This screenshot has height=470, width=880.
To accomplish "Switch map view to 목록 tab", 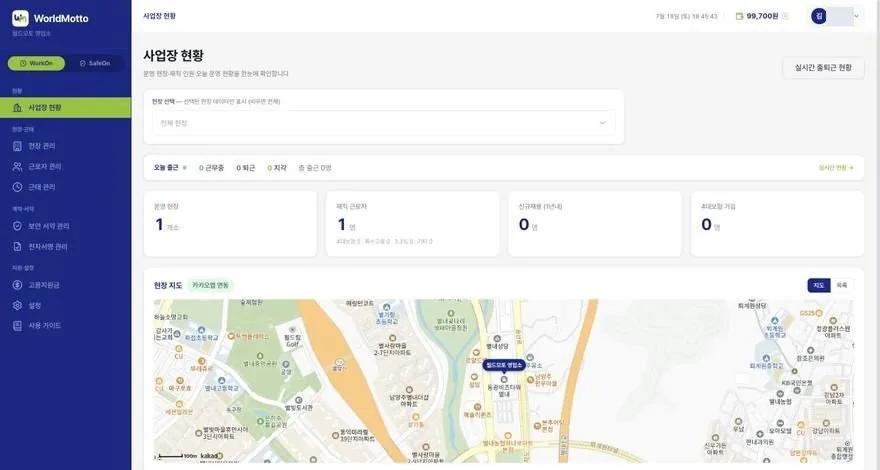I will [842, 285].
